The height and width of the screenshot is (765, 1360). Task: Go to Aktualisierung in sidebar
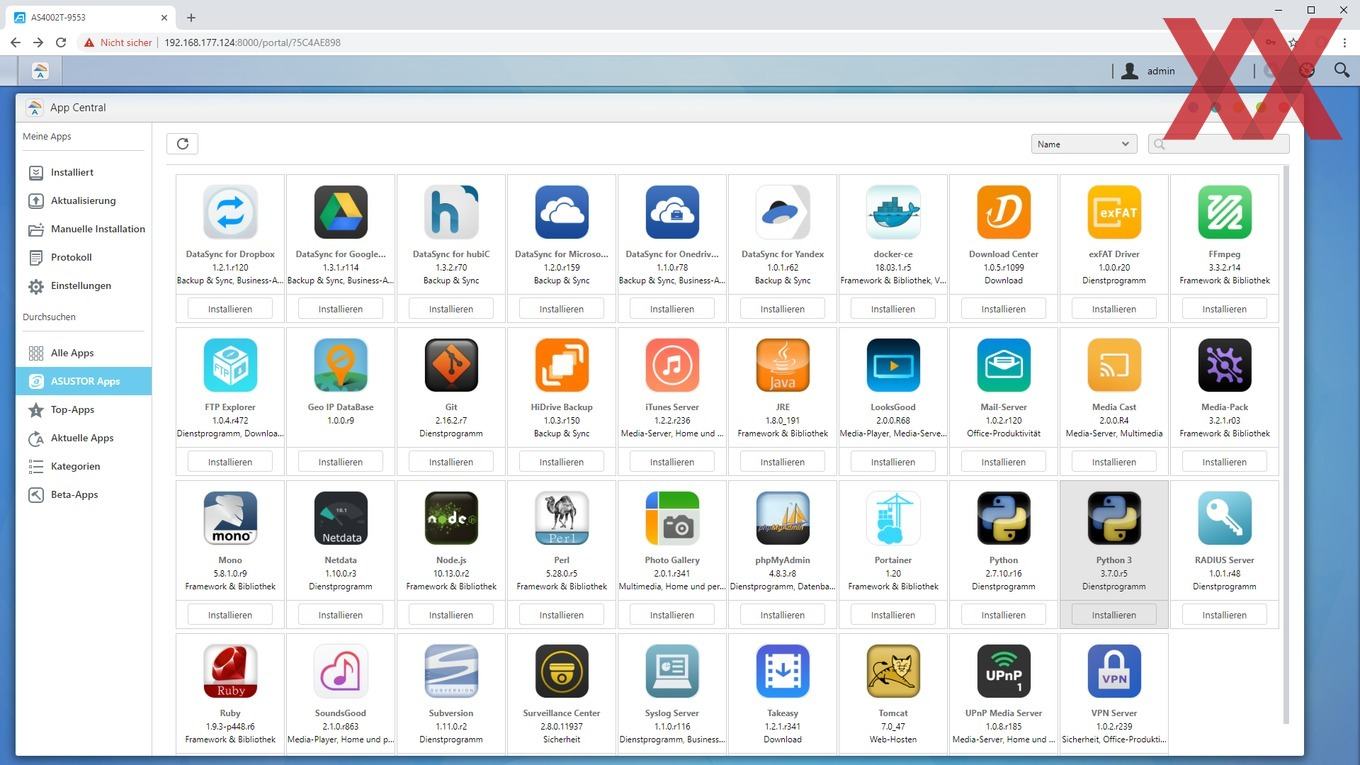tap(84, 200)
